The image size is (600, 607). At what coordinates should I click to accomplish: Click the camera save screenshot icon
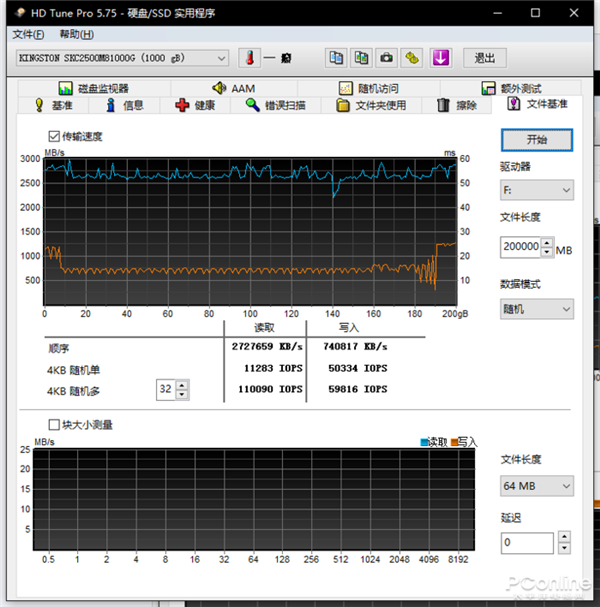(386, 58)
